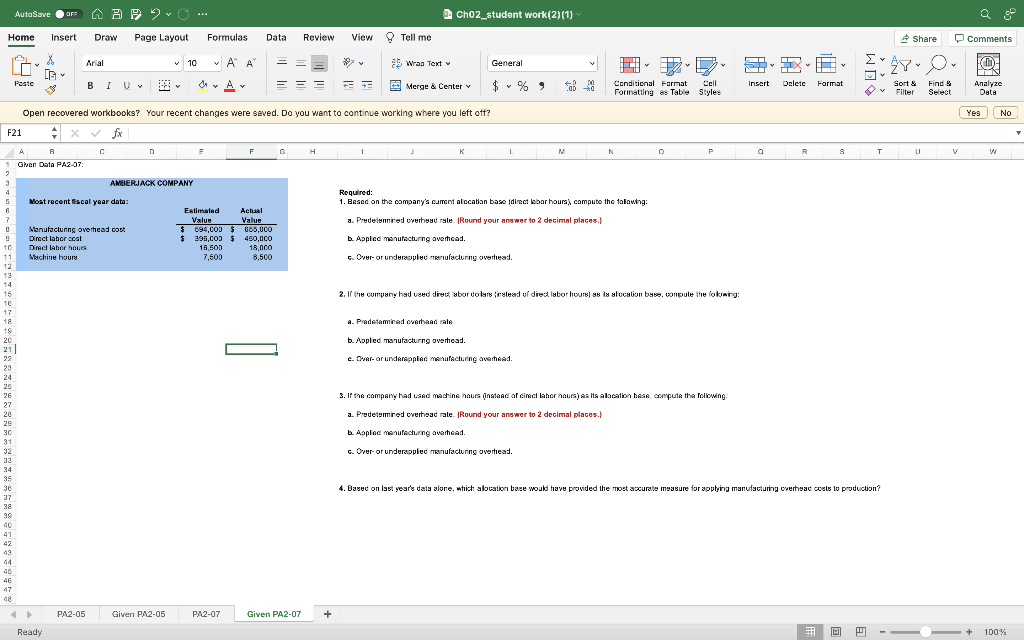Open the Page Layout ribbon tab
The image size is (1024, 640).
coord(161,37)
